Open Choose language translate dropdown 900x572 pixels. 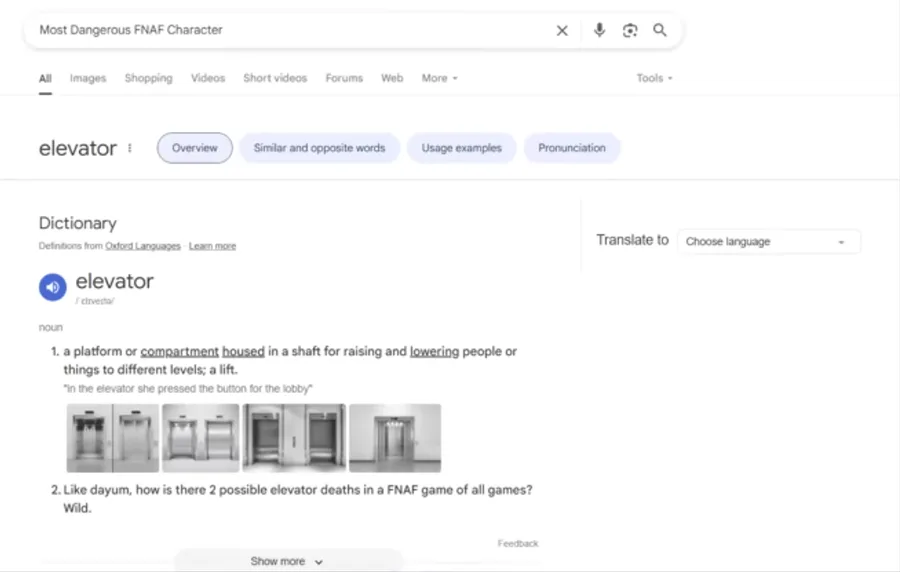click(769, 242)
